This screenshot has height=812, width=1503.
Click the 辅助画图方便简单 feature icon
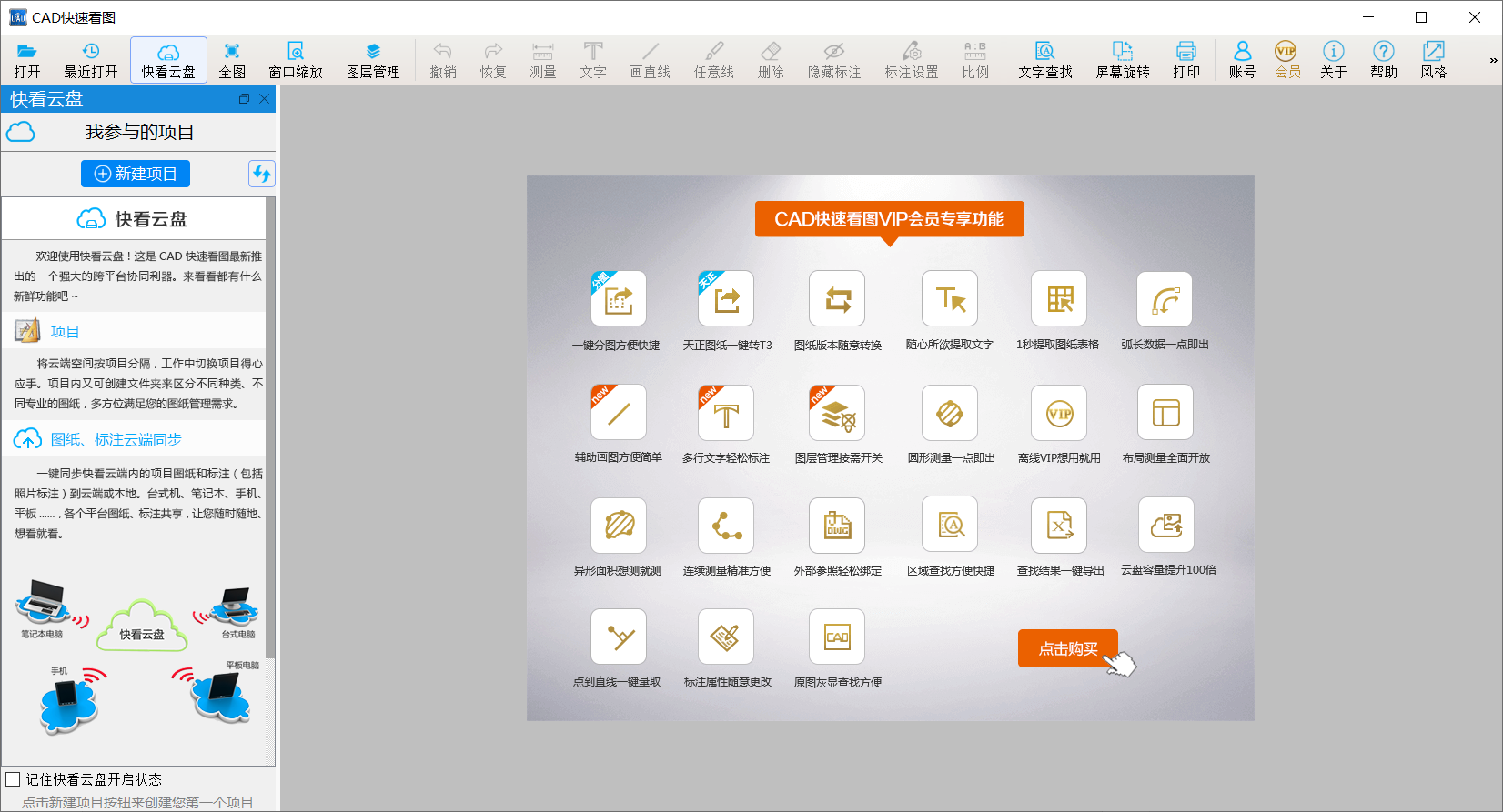pyautogui.click(x=619, y=412)
